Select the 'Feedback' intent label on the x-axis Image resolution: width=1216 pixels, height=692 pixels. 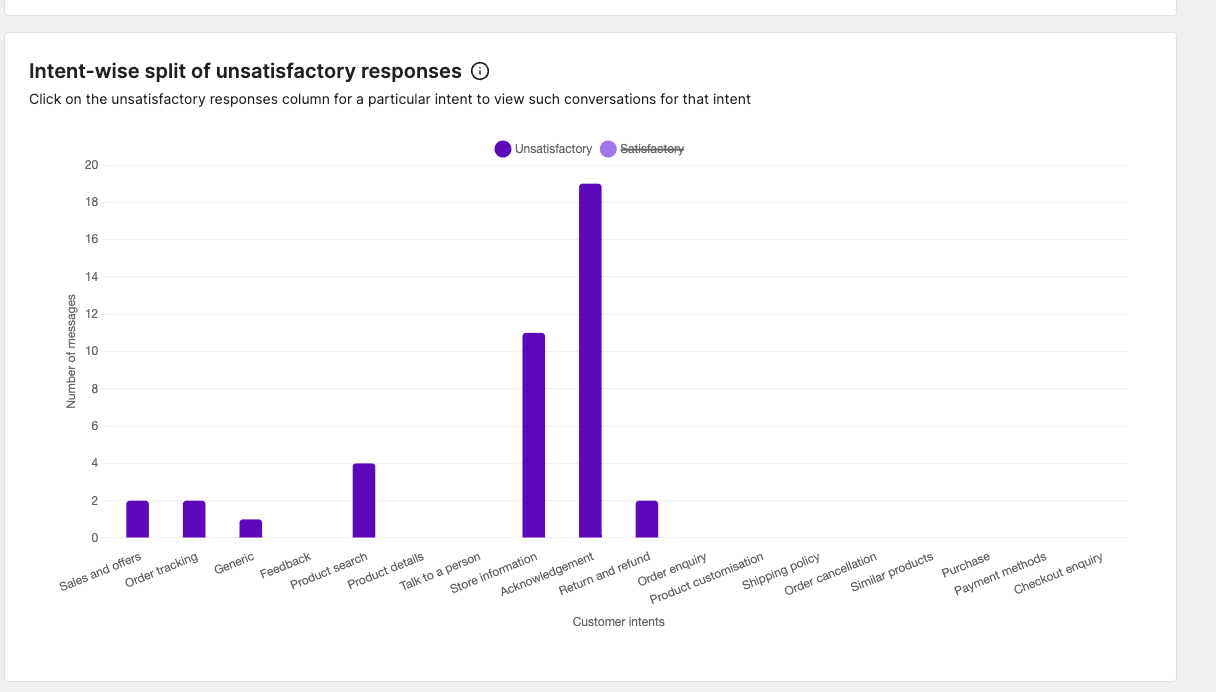coord(286,564)
